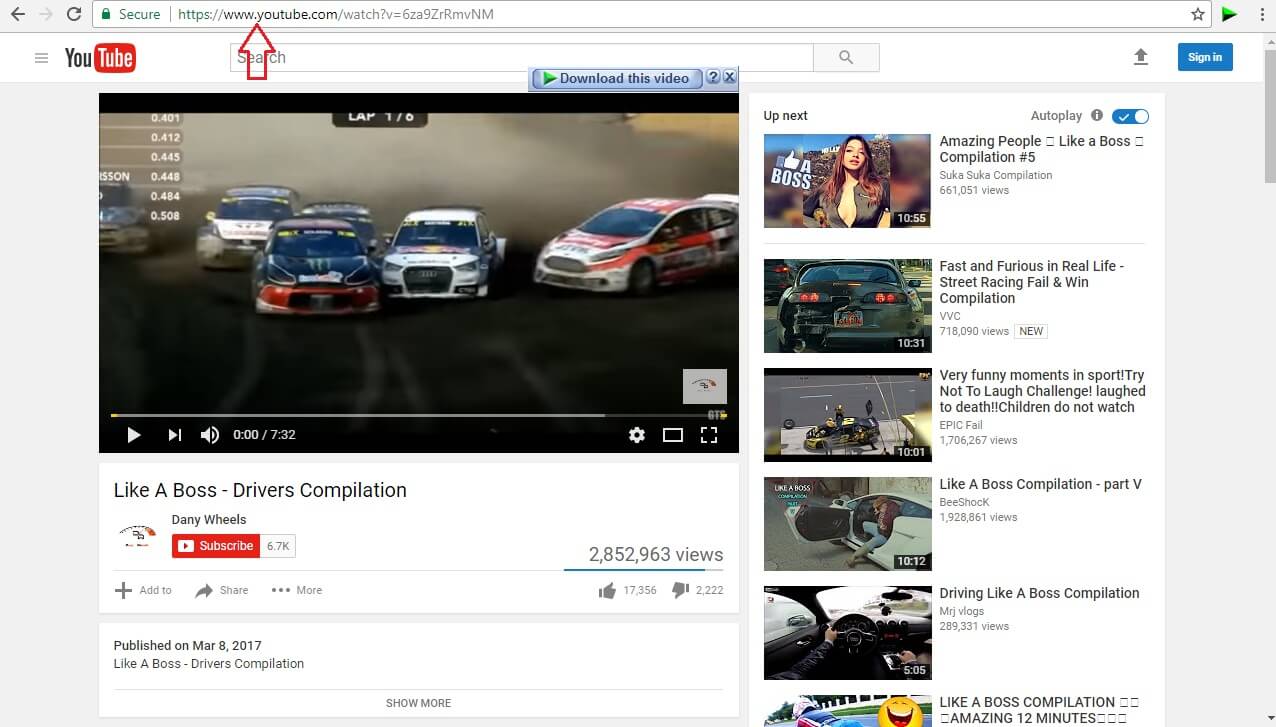Click in the YouTube search field
Image resolution: width=1276 pixels, height=727 pixels.
521,57
